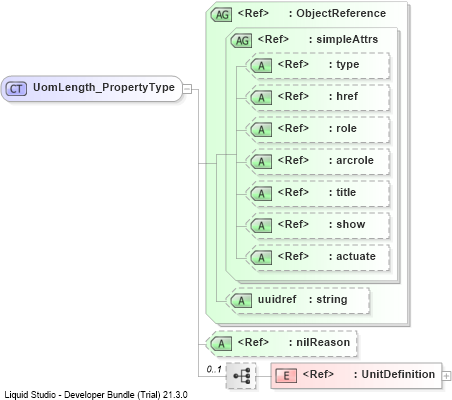Select the 'title' attribute name

tap(346, 192)
